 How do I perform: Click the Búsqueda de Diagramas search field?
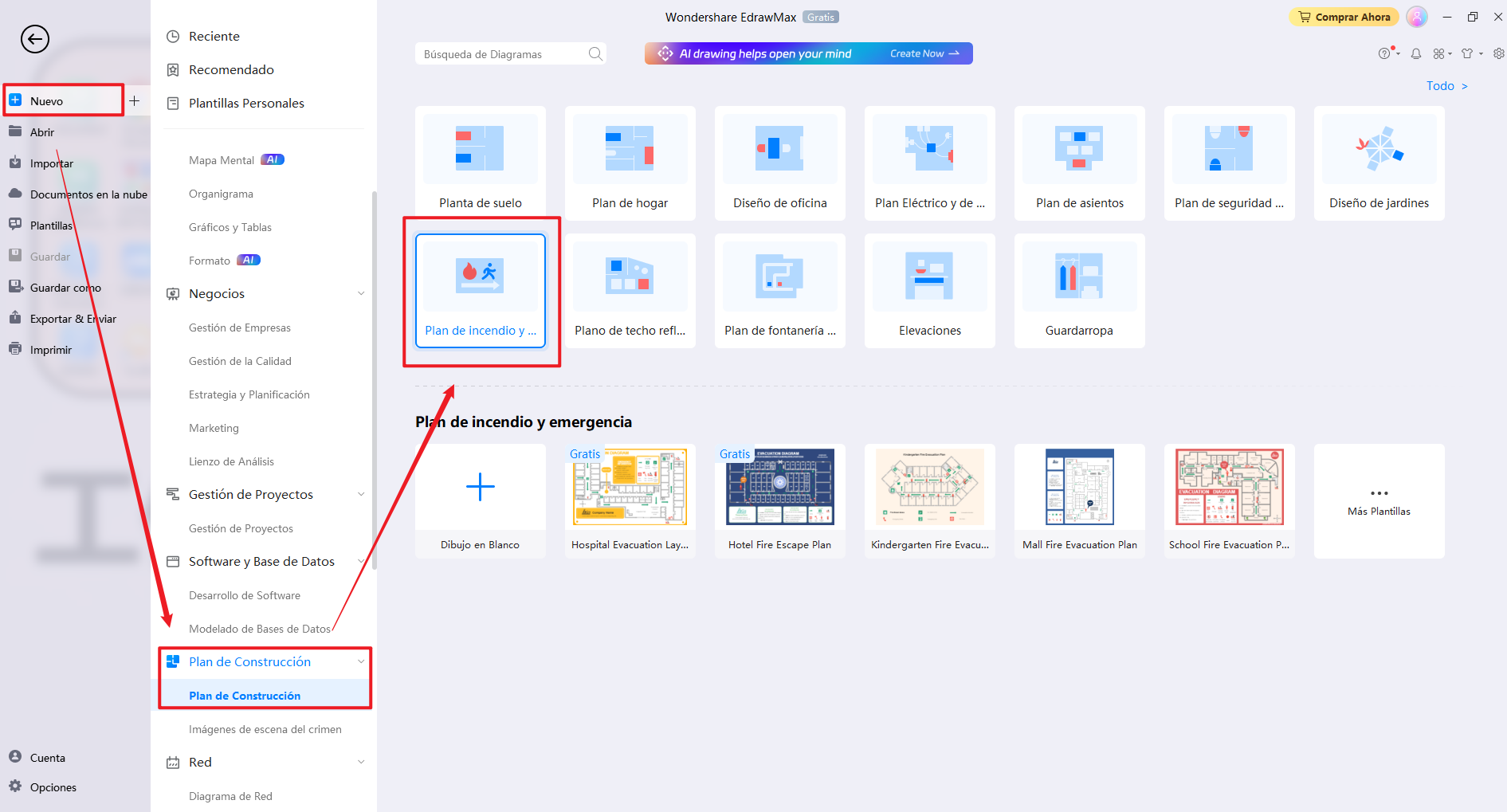click(500, 54)
